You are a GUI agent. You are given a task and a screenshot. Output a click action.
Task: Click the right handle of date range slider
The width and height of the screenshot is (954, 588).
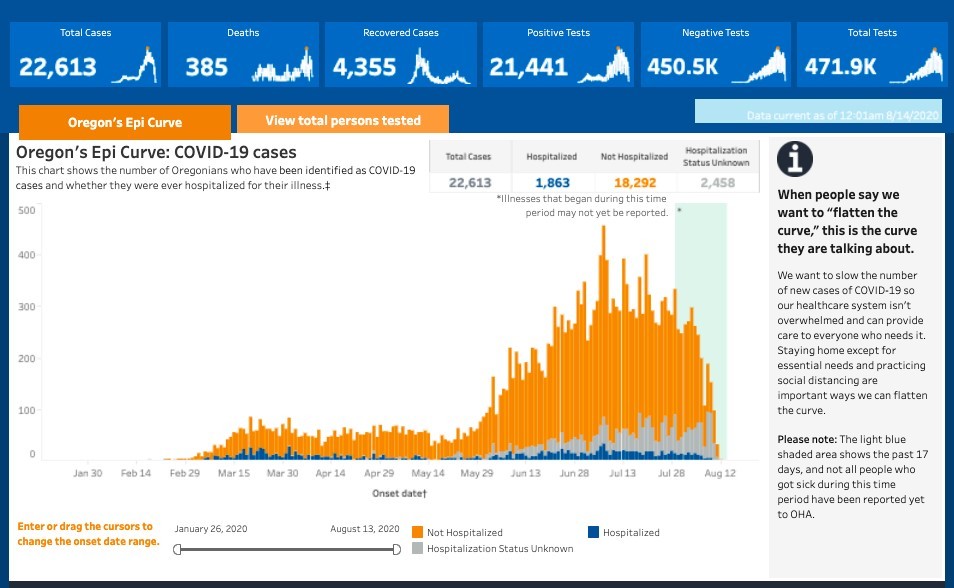[396, 548]
